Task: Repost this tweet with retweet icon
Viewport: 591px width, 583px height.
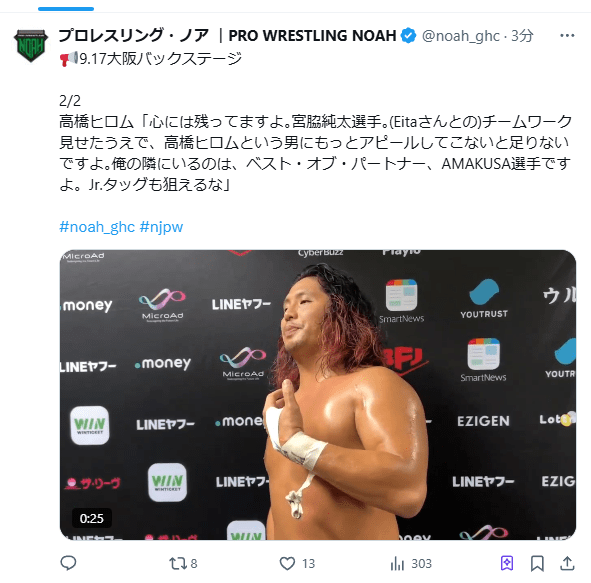Action: click(178, 563)
